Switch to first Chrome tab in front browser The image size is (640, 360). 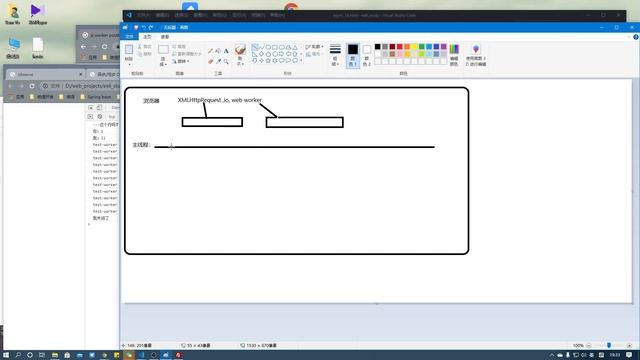point(46,74)
